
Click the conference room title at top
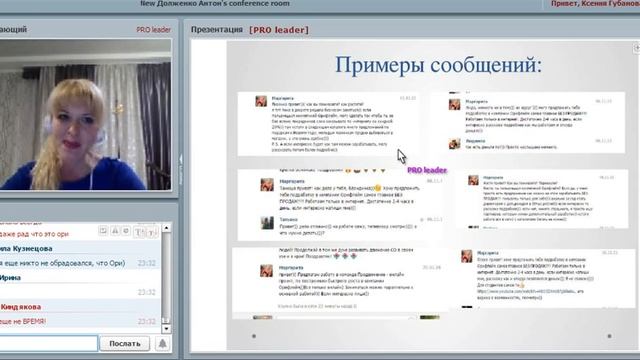click(x=215, y=3)
